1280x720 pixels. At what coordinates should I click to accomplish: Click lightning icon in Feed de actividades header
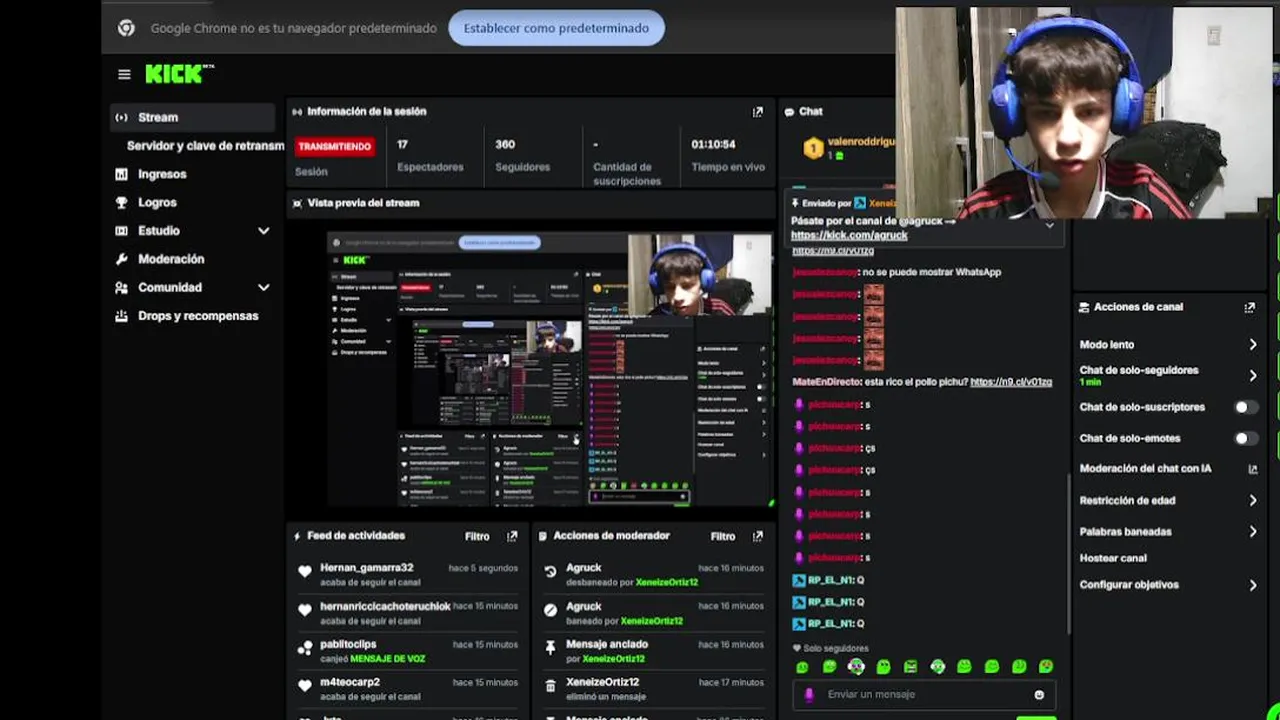pos(297,536)
